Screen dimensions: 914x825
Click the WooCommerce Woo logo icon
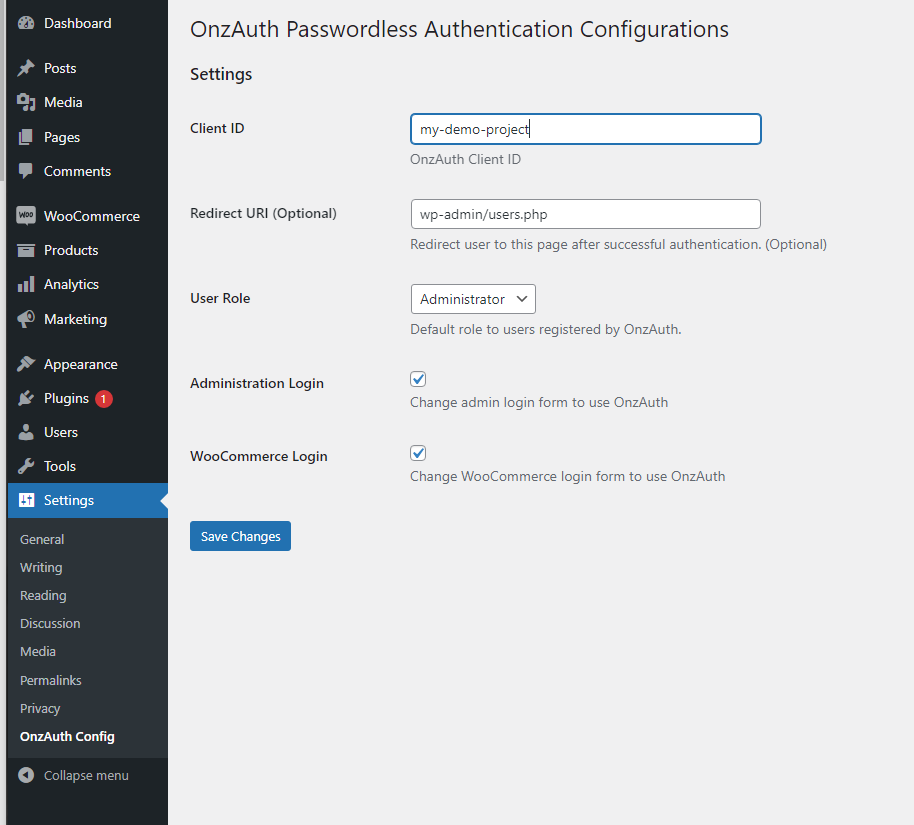[x=26, y=216]
